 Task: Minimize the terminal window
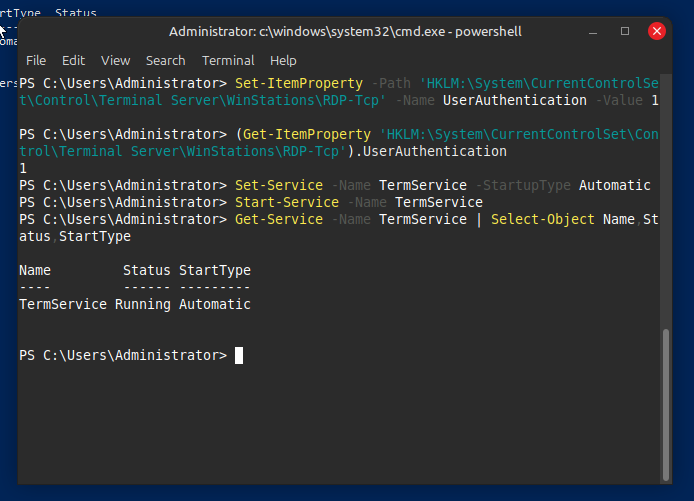click(594, 31)
